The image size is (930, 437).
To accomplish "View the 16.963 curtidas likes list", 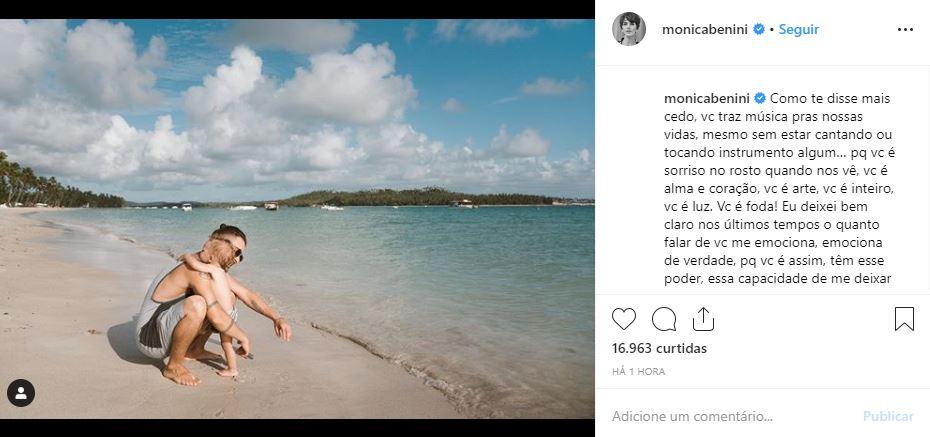I will 659,349.
